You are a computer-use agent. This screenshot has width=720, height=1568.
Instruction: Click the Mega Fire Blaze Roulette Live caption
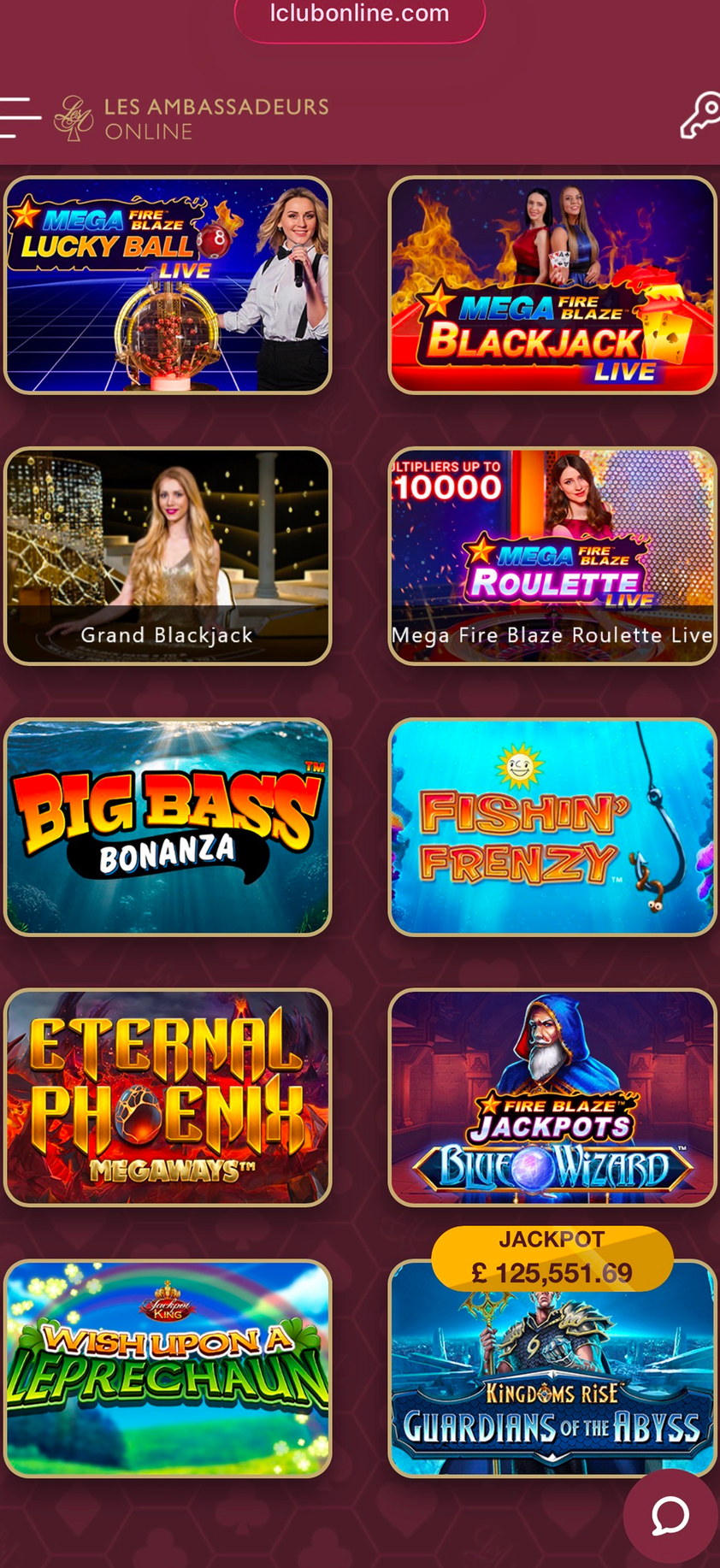[552, 635]
